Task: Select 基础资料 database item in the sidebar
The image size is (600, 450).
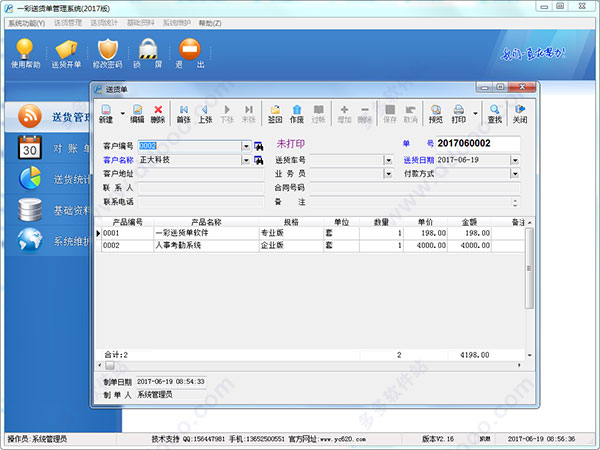Action: pyautogui.click(x=48, y=210)
